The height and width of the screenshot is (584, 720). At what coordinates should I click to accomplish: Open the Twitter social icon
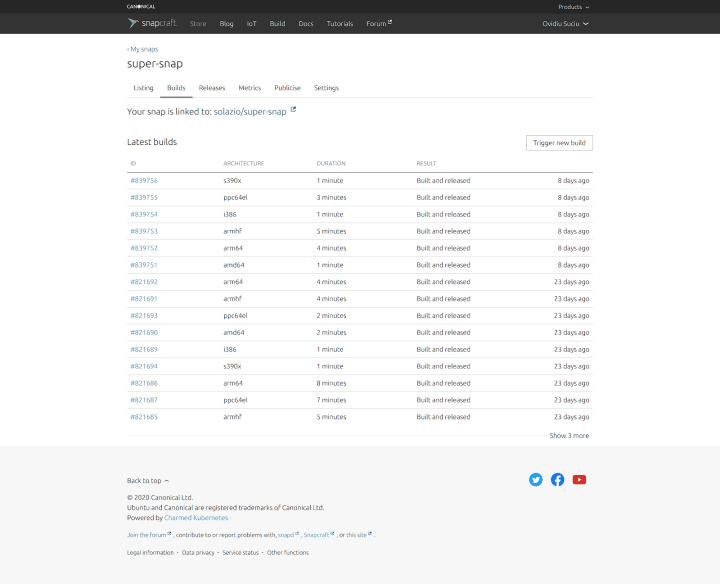coord(535,480)
